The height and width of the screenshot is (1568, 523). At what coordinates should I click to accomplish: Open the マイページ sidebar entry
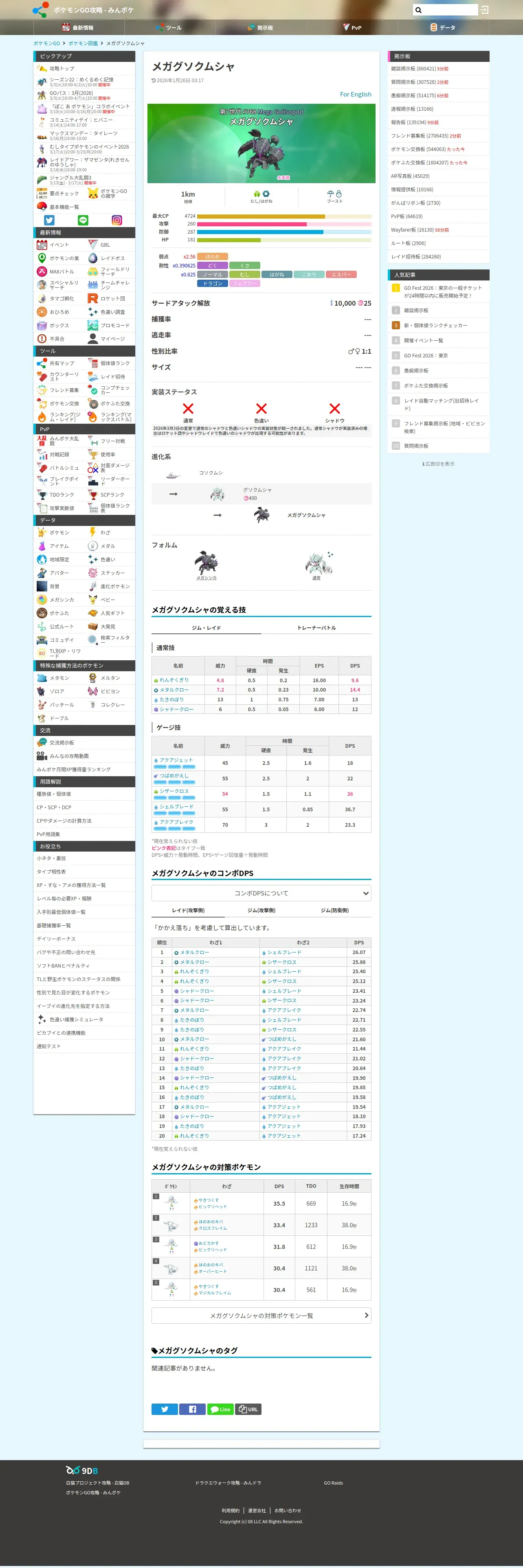tap(110, 338)
